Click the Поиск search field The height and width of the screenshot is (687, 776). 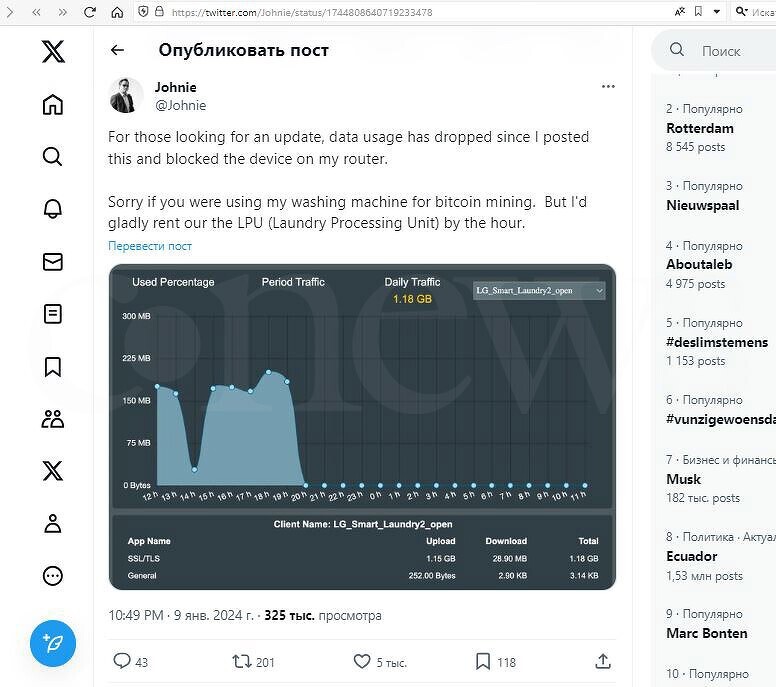tap(730, 50)
